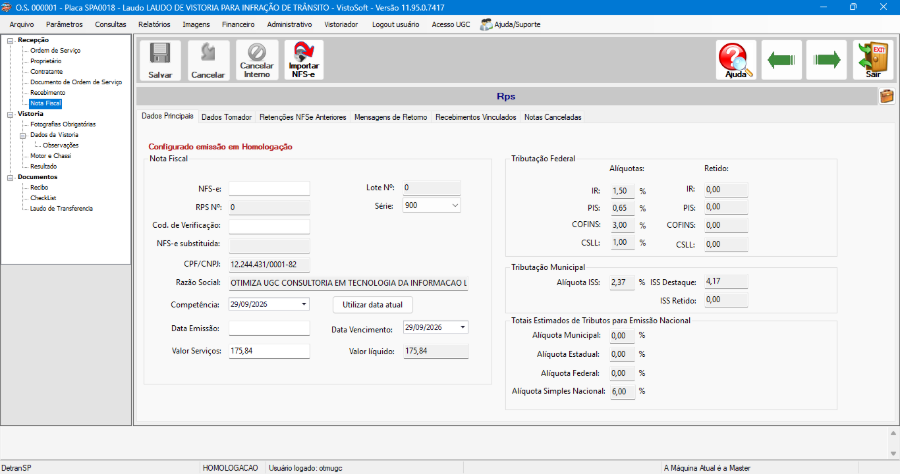Click the PIS alíquota field
The width and height of the screenshot is (900, 474).
(x=622, y=208)
